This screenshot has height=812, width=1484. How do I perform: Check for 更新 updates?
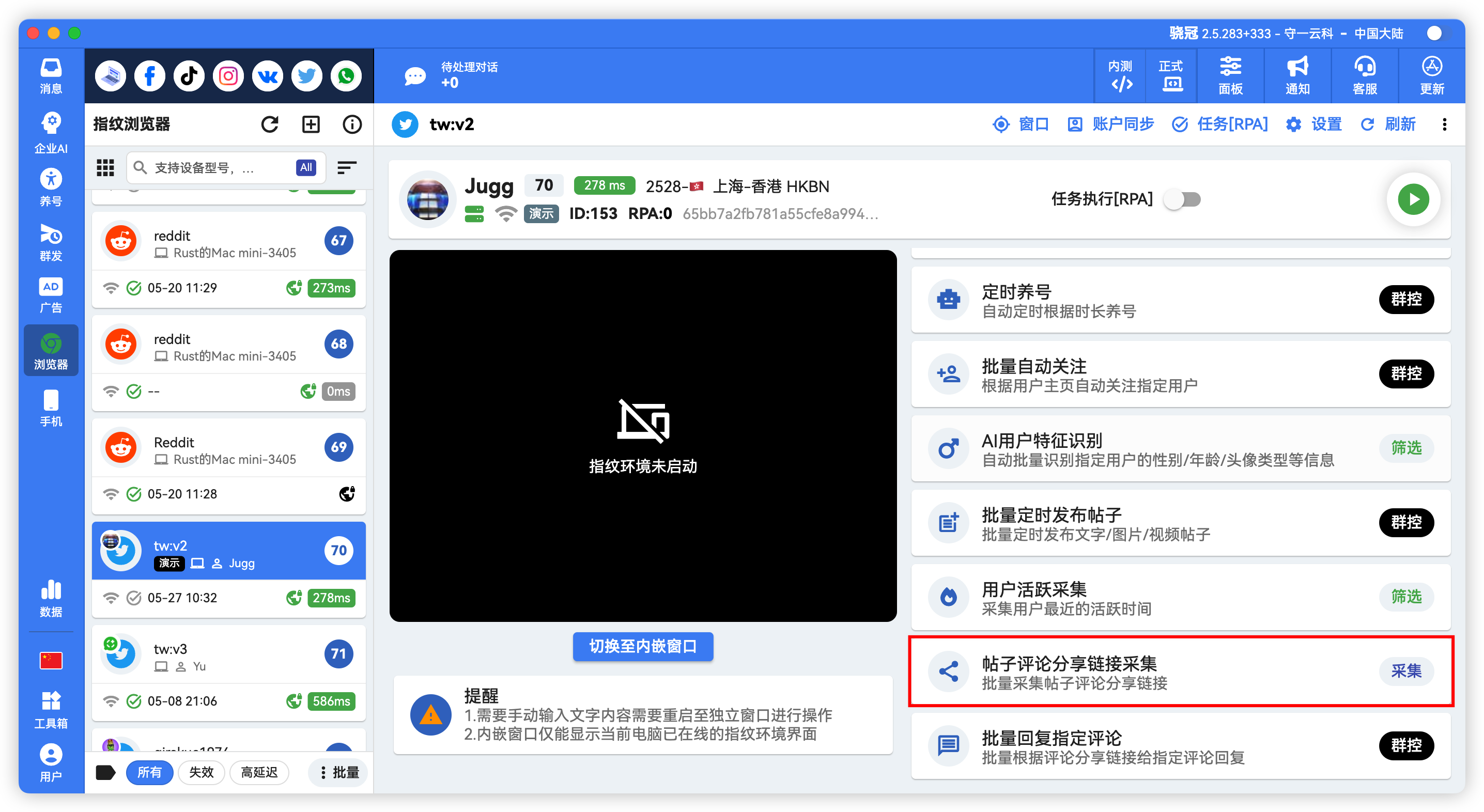pyautogui.click(x=1432, y=76)
